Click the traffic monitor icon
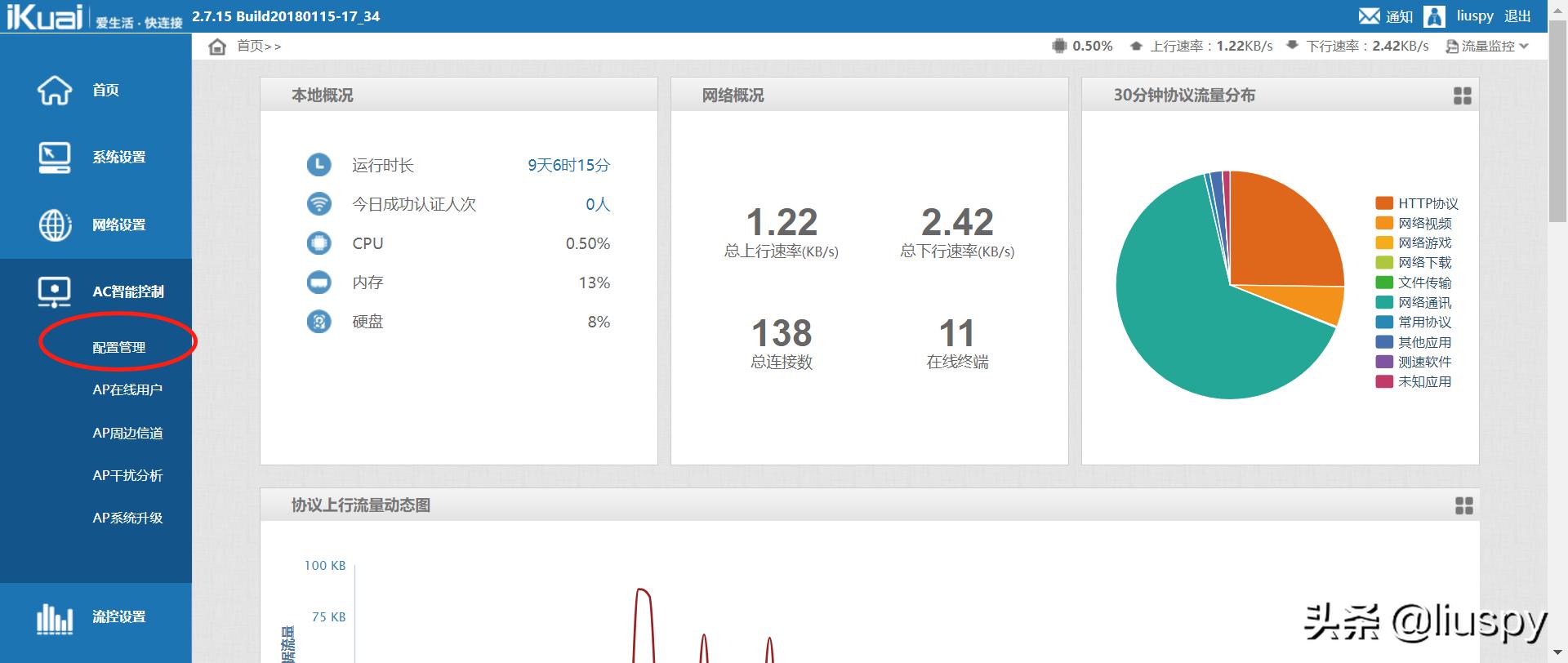1568x663 pixels. pos(1452,47)
